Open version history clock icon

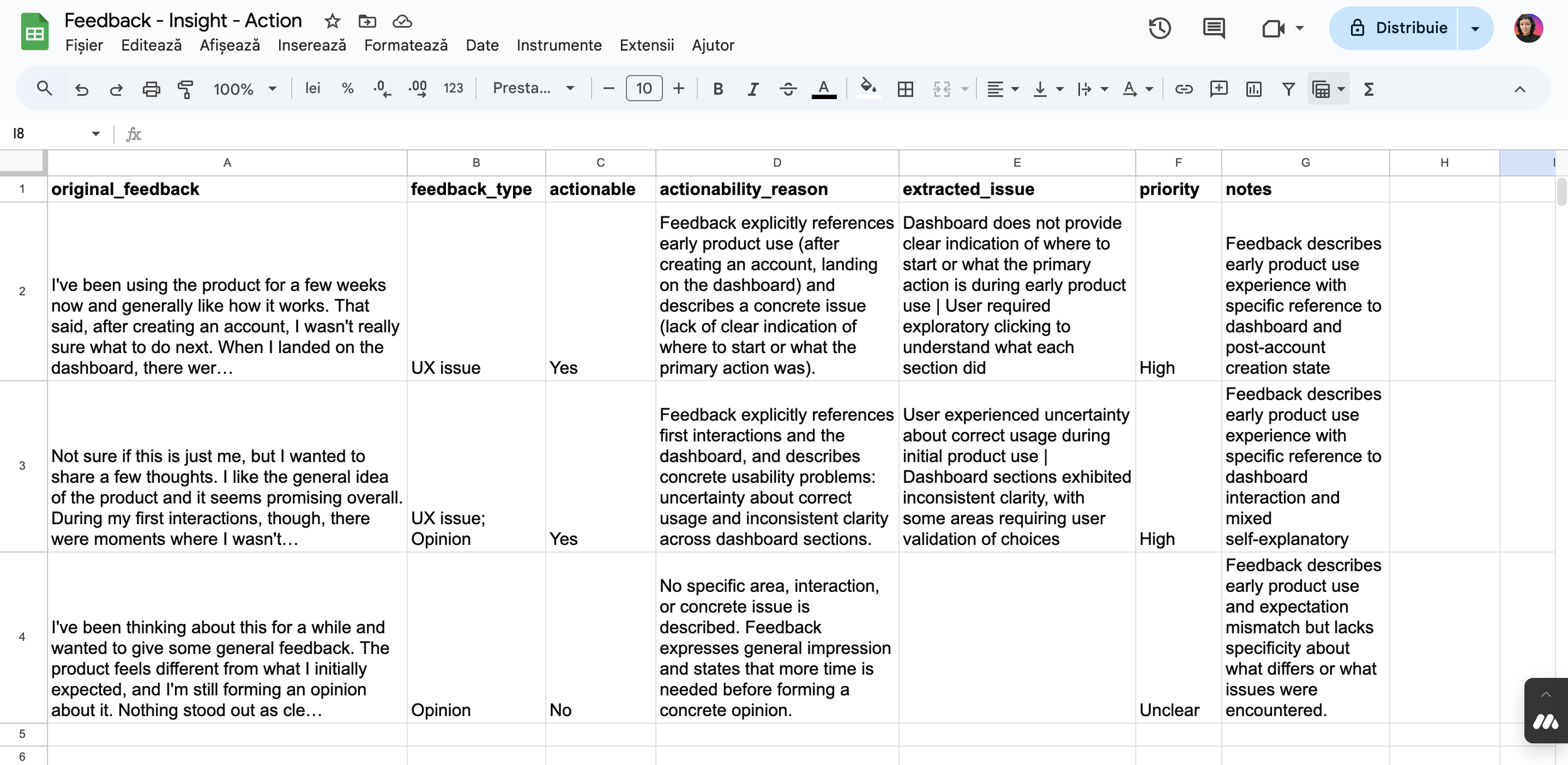tap(1160, 28)
